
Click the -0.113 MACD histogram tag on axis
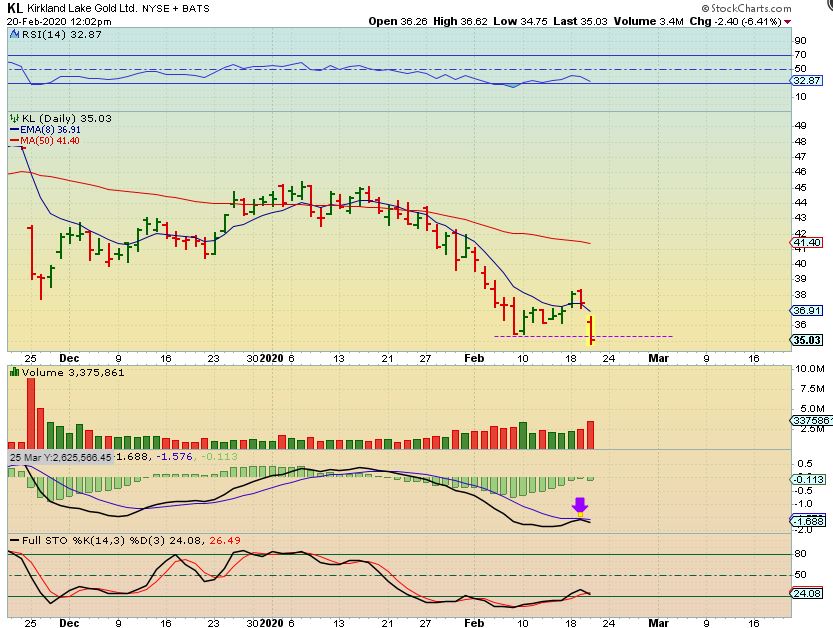(x=808, y=480)
